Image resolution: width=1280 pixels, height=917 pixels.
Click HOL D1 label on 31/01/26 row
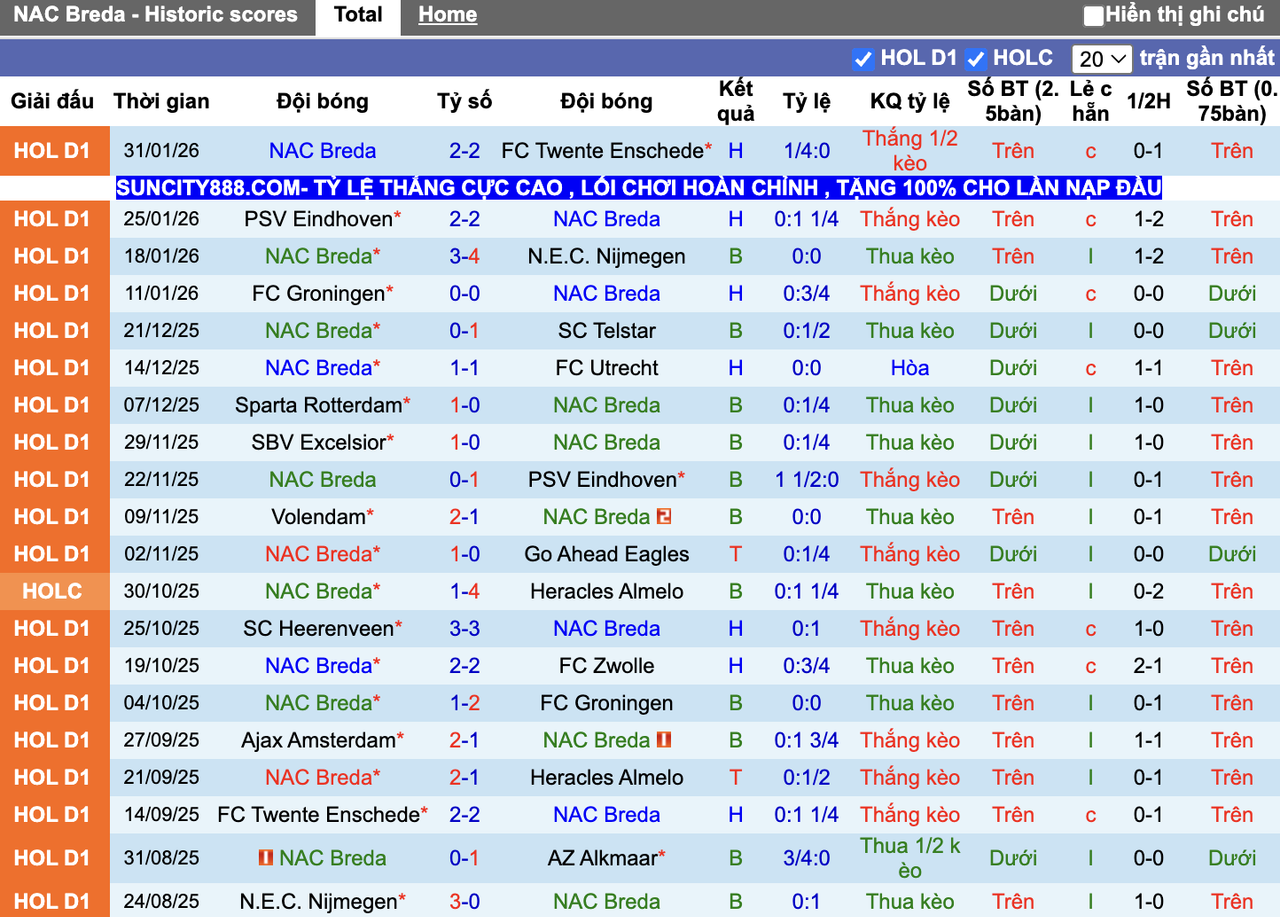[x=52, y=151]
